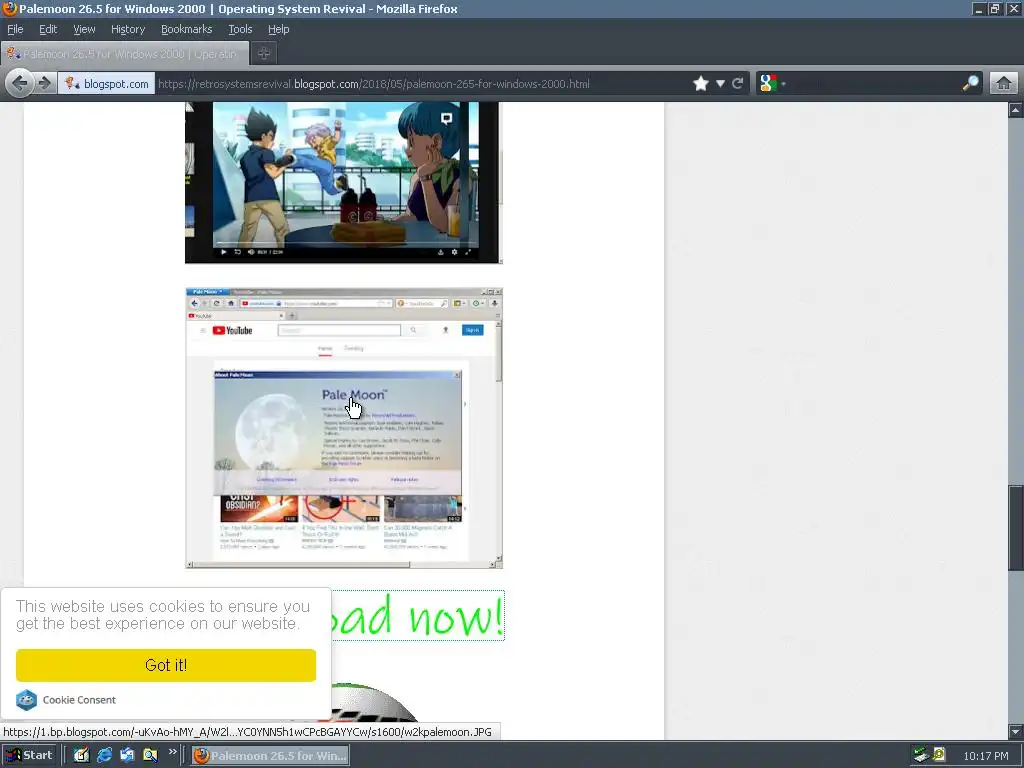
Task: Open the Edit menu
Action: pyautogui.click(x=48, y=29)
